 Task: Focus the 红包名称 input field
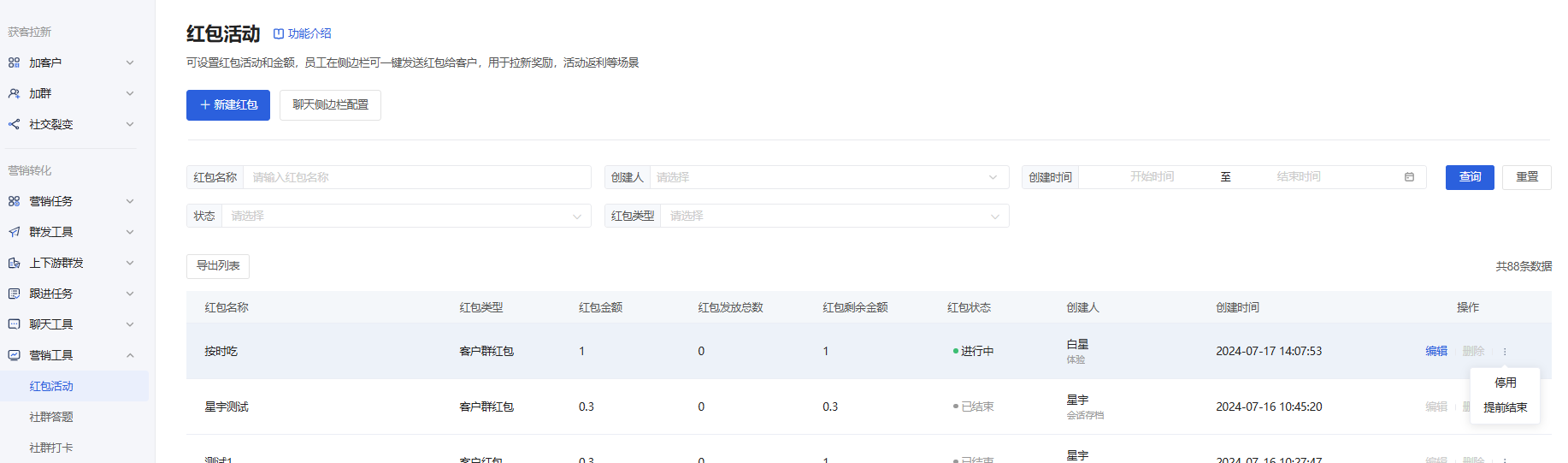click(417, 177)
